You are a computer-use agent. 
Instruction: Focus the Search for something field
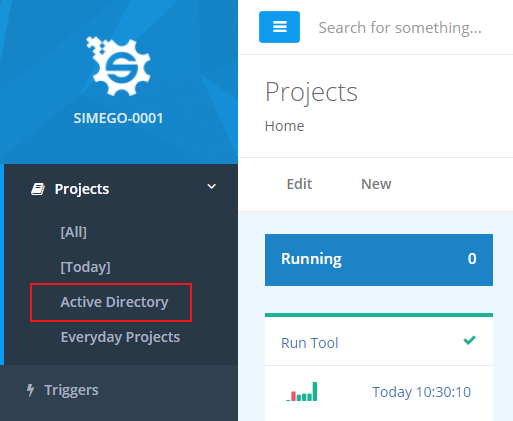(x=400, y=27)
